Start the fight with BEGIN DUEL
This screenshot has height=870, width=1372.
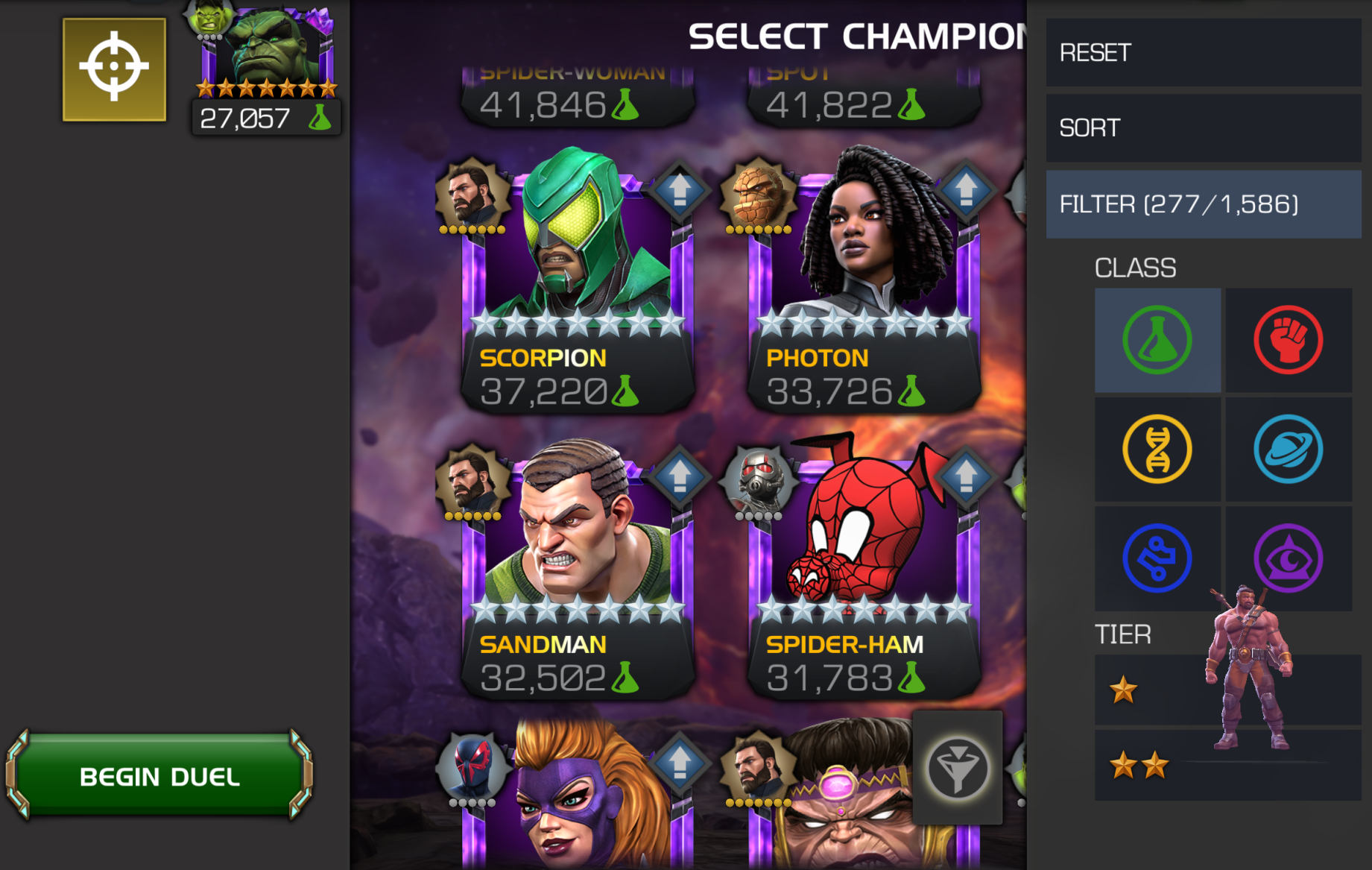click(159, 776)
